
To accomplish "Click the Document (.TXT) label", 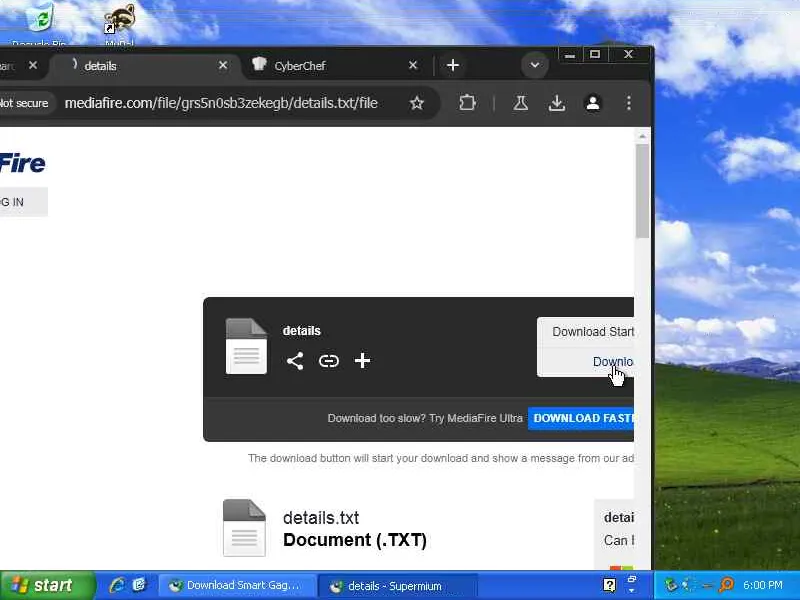I will pos(355,540).
